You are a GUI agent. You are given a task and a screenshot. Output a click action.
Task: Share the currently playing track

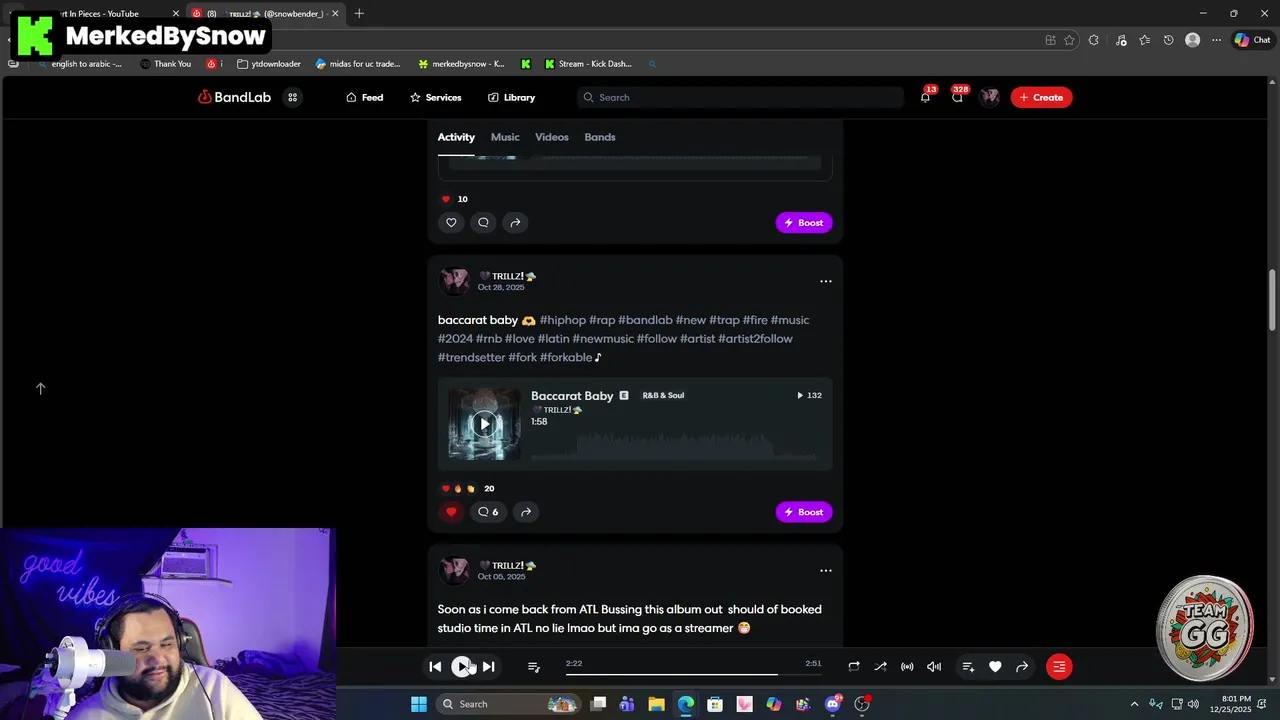click(1022, 667)
